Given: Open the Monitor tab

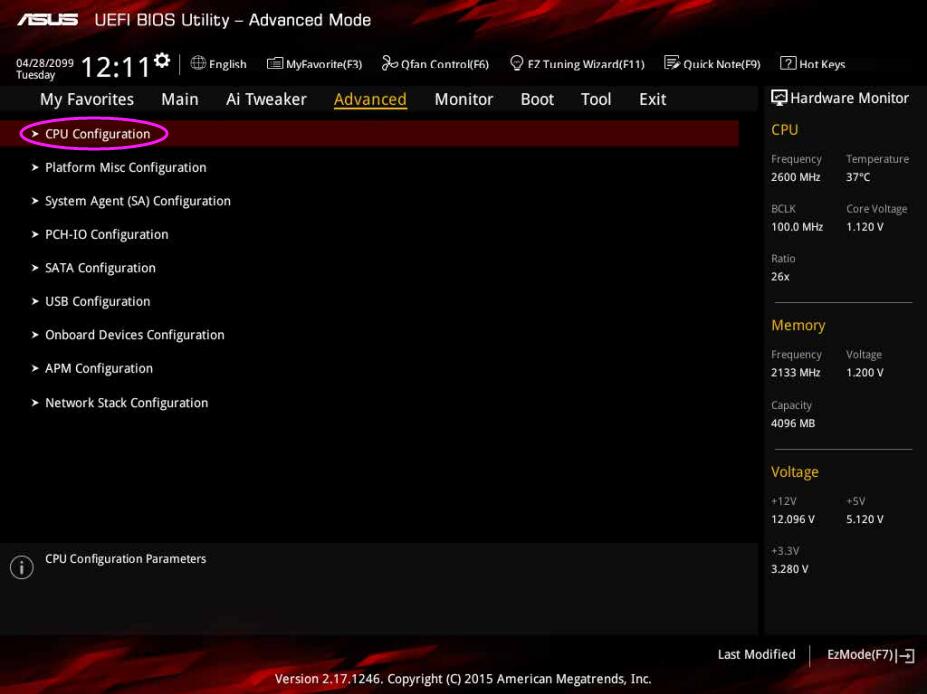Looking at the screenshot, I should coord(464,99).
